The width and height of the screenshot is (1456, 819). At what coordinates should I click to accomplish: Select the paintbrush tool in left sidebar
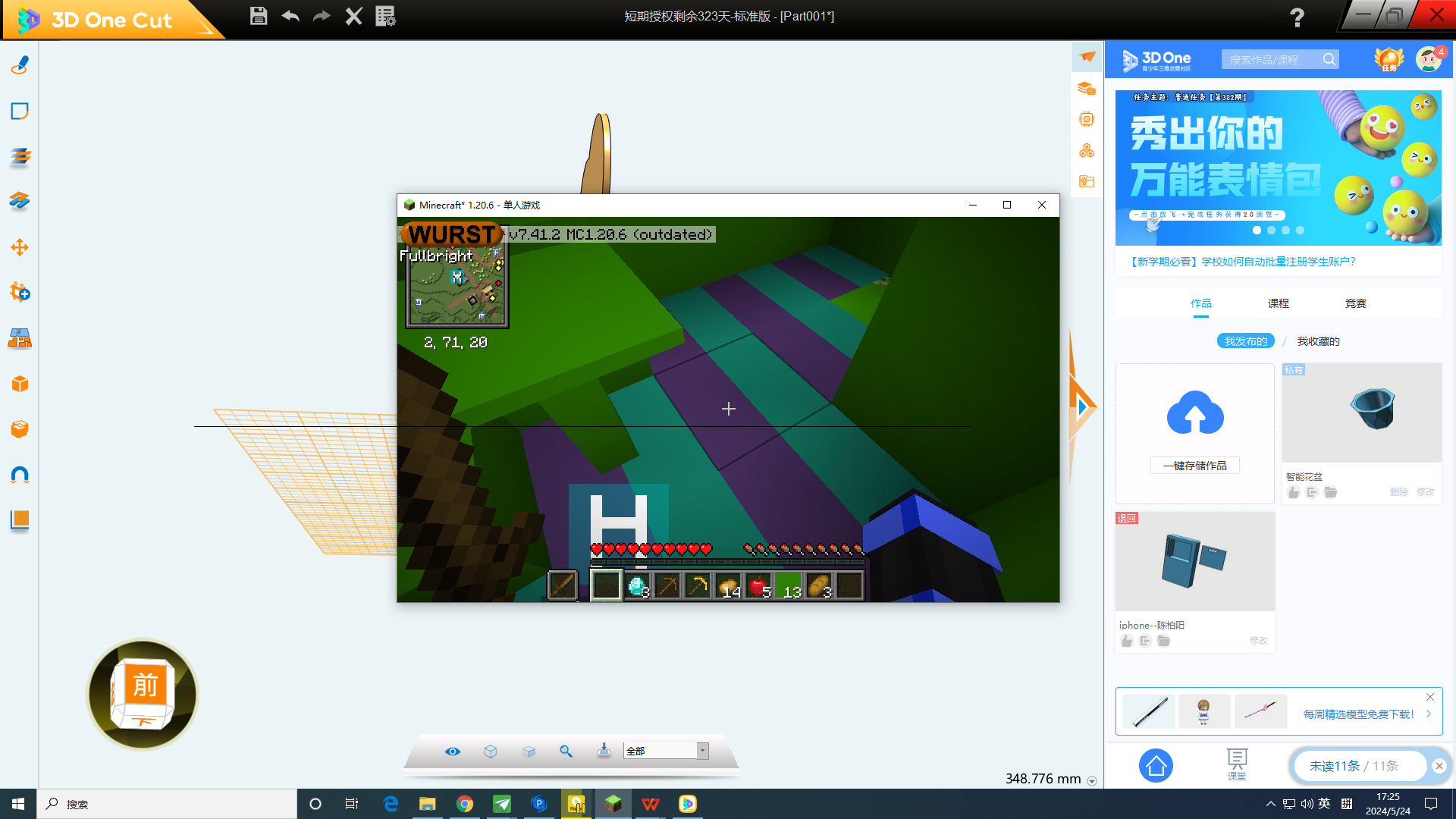[20, 66]
